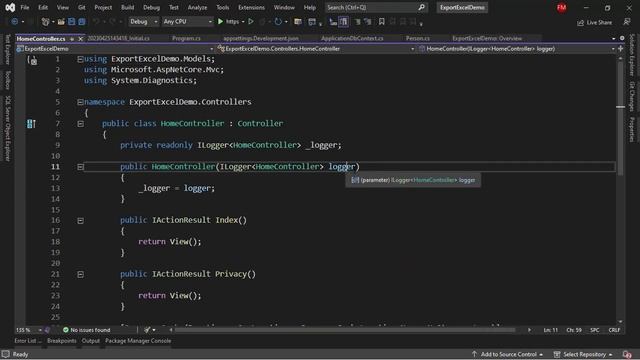Close the HomeController.cs tab
640x360 pixels.
(x=80, y=39)
